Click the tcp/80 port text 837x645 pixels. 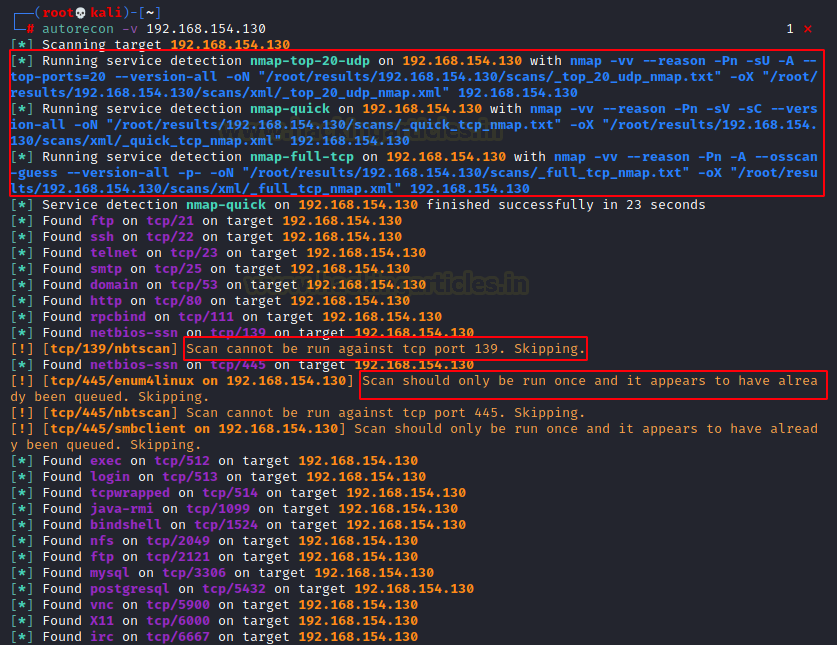click(178, 301)
